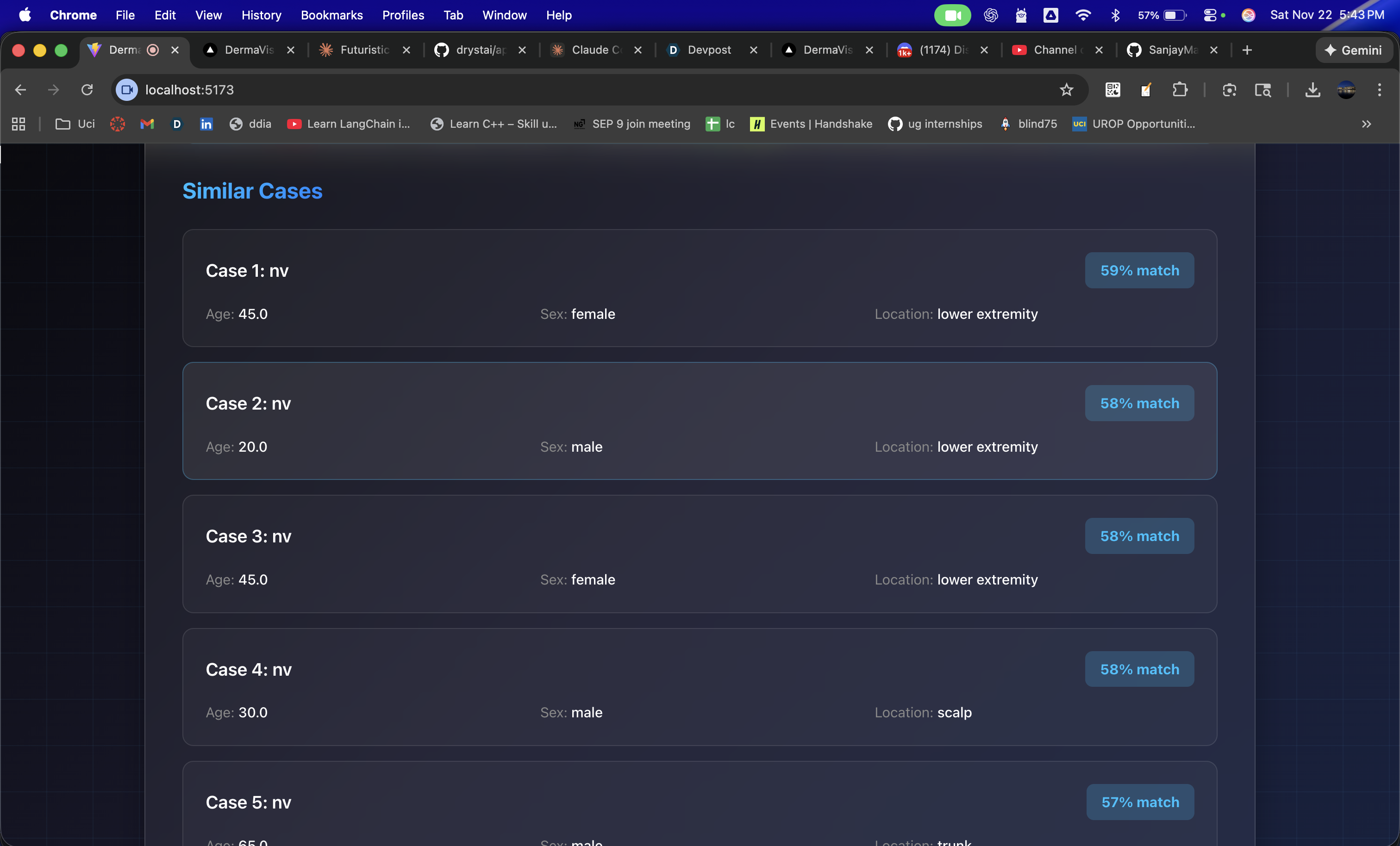
Task: Expand hidden bookmarks chevron
Action: [1366, 124]
